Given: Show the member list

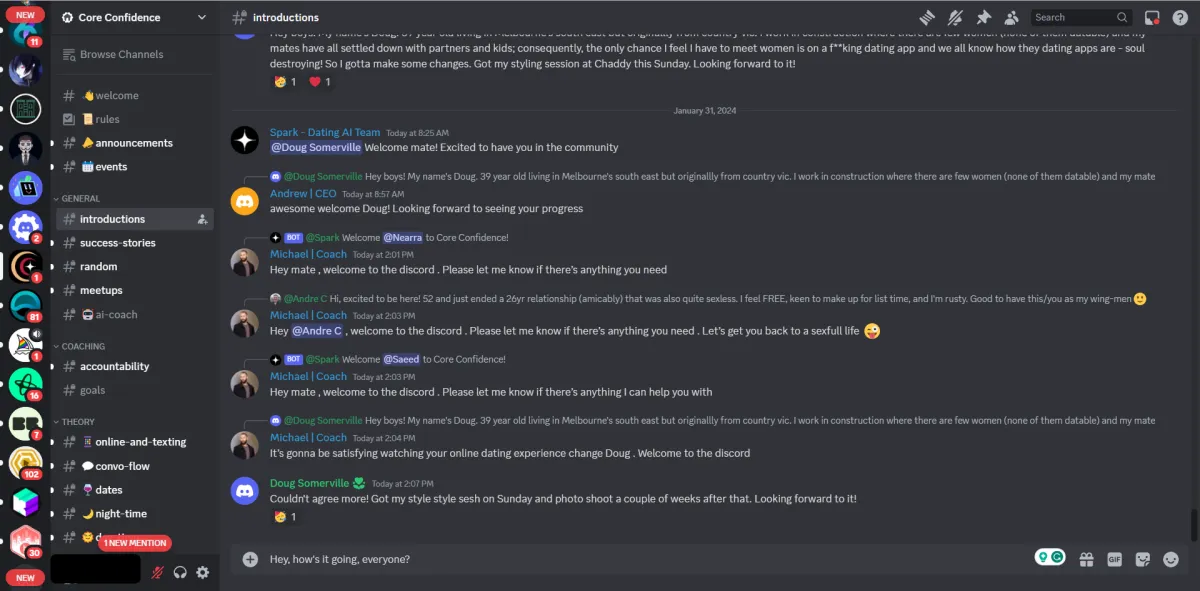Looking at the screenshot, I should [1011, 17].
